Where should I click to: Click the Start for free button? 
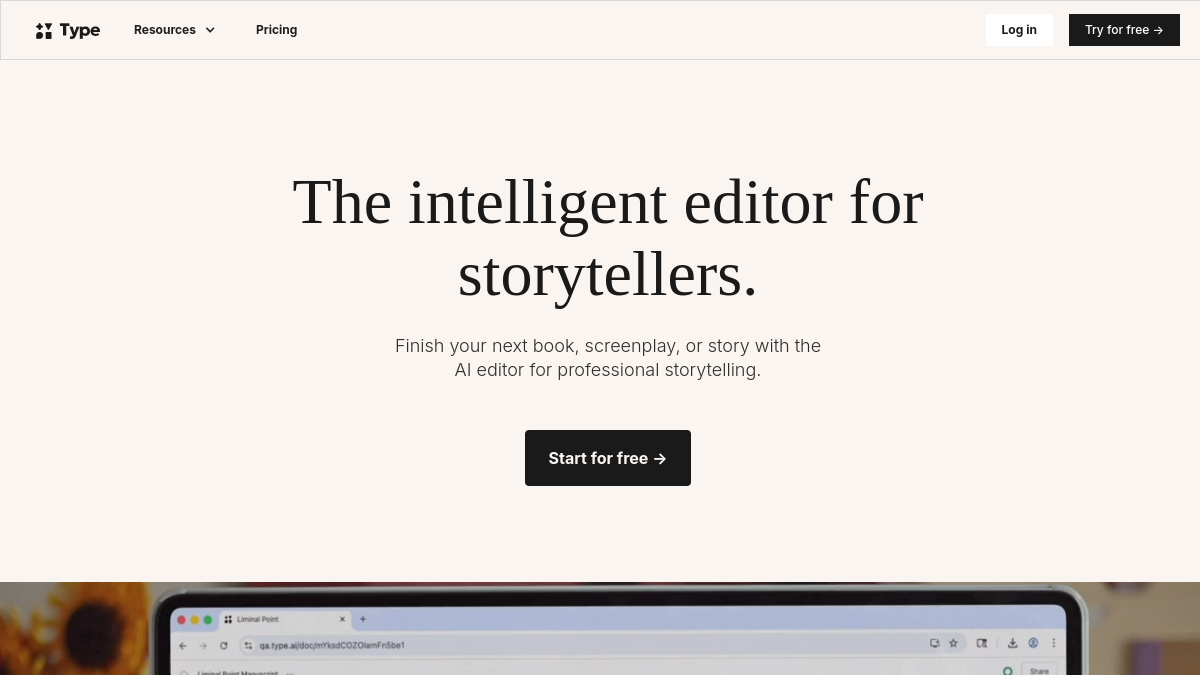[608, 458]
